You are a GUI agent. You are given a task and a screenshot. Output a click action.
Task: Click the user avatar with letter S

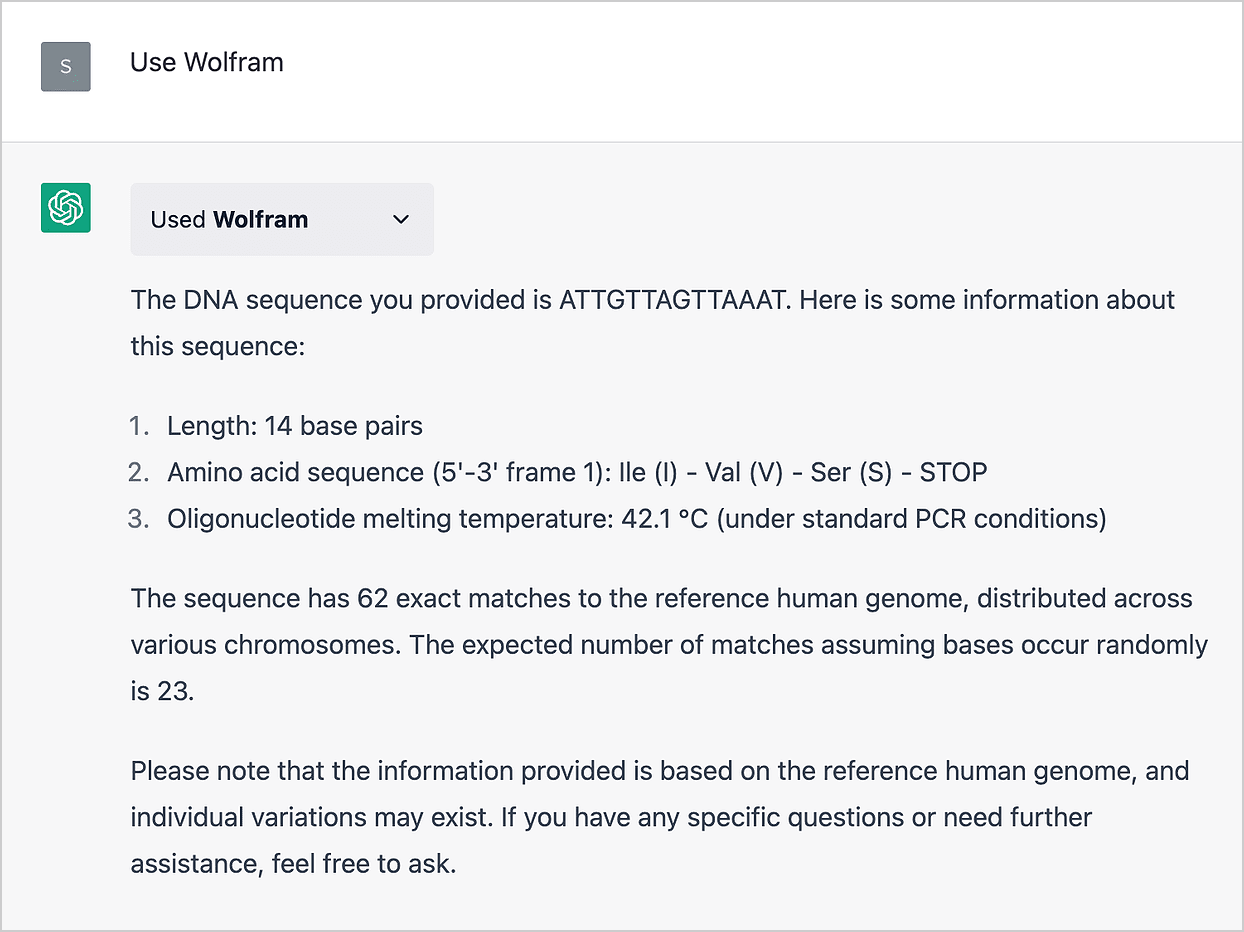66,67
